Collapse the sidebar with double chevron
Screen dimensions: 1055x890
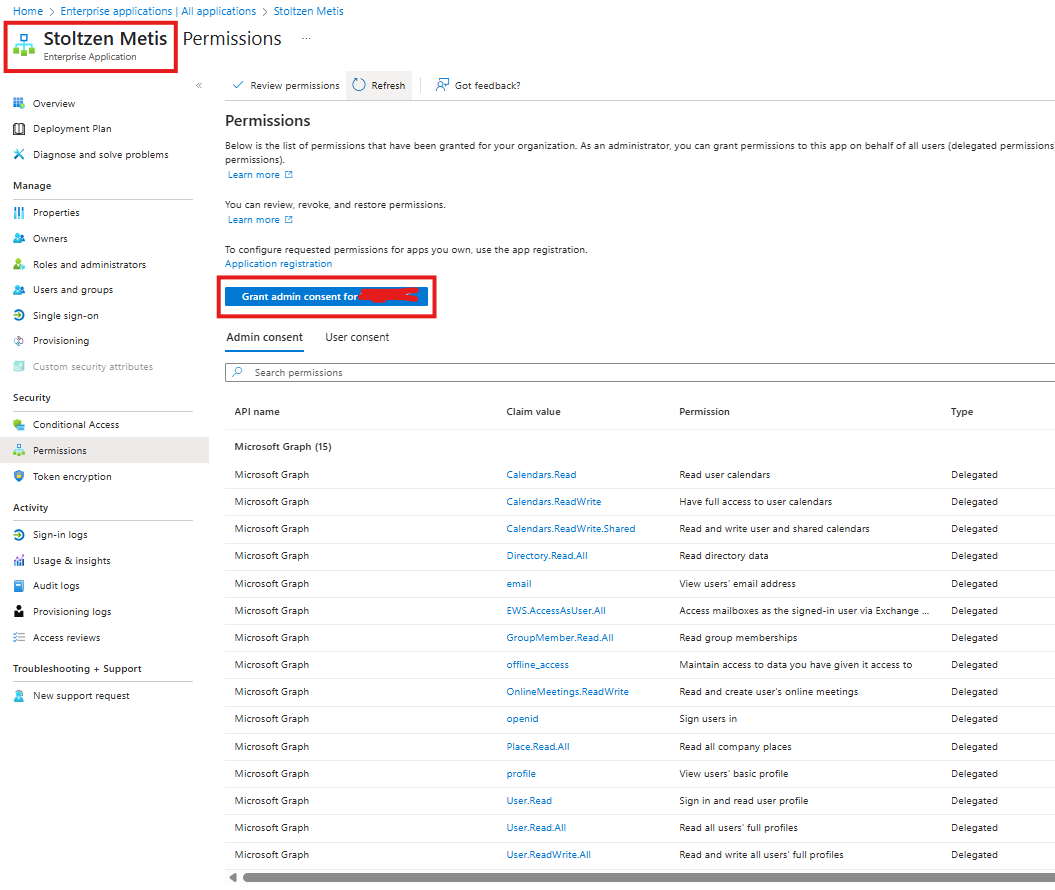(199, 85)
